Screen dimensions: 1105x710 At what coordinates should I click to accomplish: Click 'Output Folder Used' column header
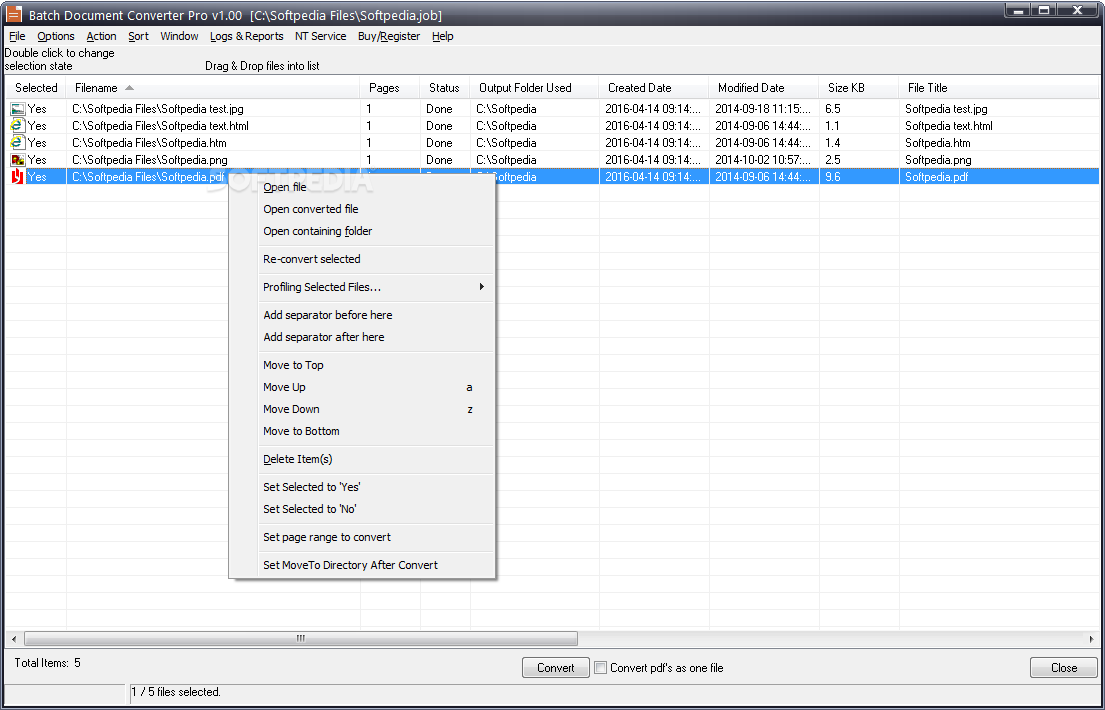(x=534, y=88)
